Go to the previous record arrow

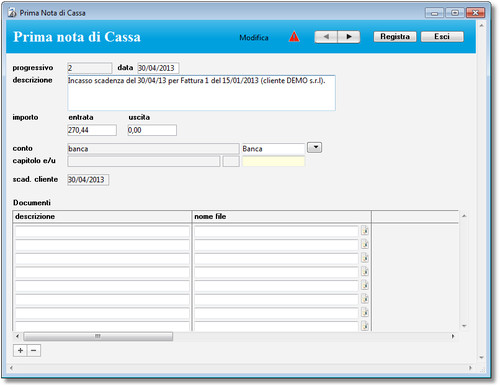pyautogui.click(x=326, y=37)
